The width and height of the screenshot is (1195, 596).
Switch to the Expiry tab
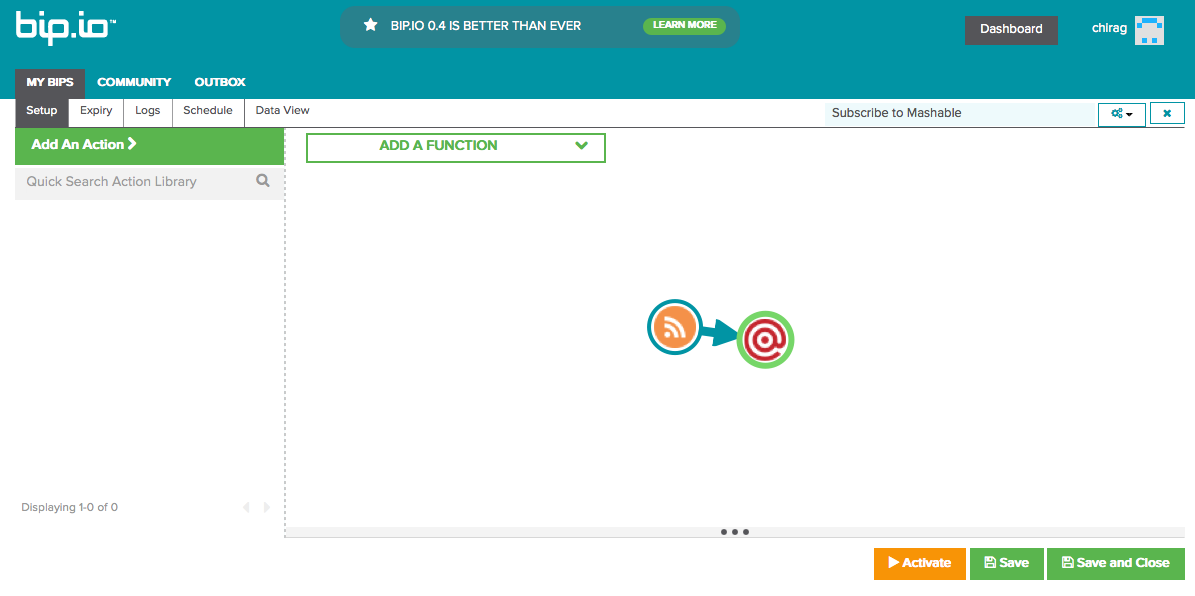(x=96, y=111)
